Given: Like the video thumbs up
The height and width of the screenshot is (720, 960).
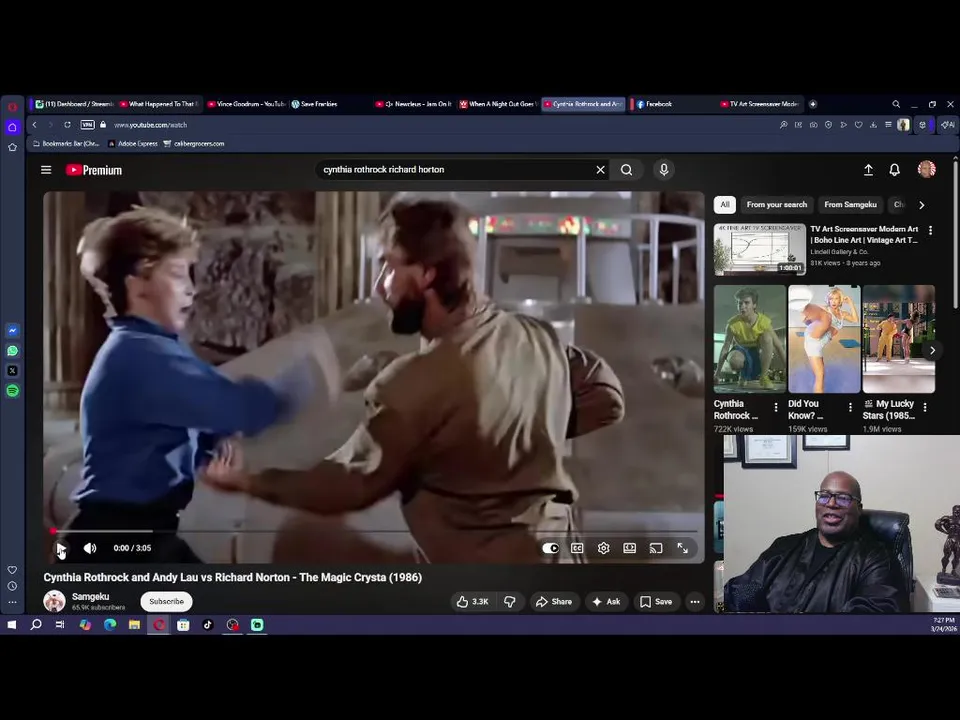Looking at the screenshot, I should [x=472, y=602].
